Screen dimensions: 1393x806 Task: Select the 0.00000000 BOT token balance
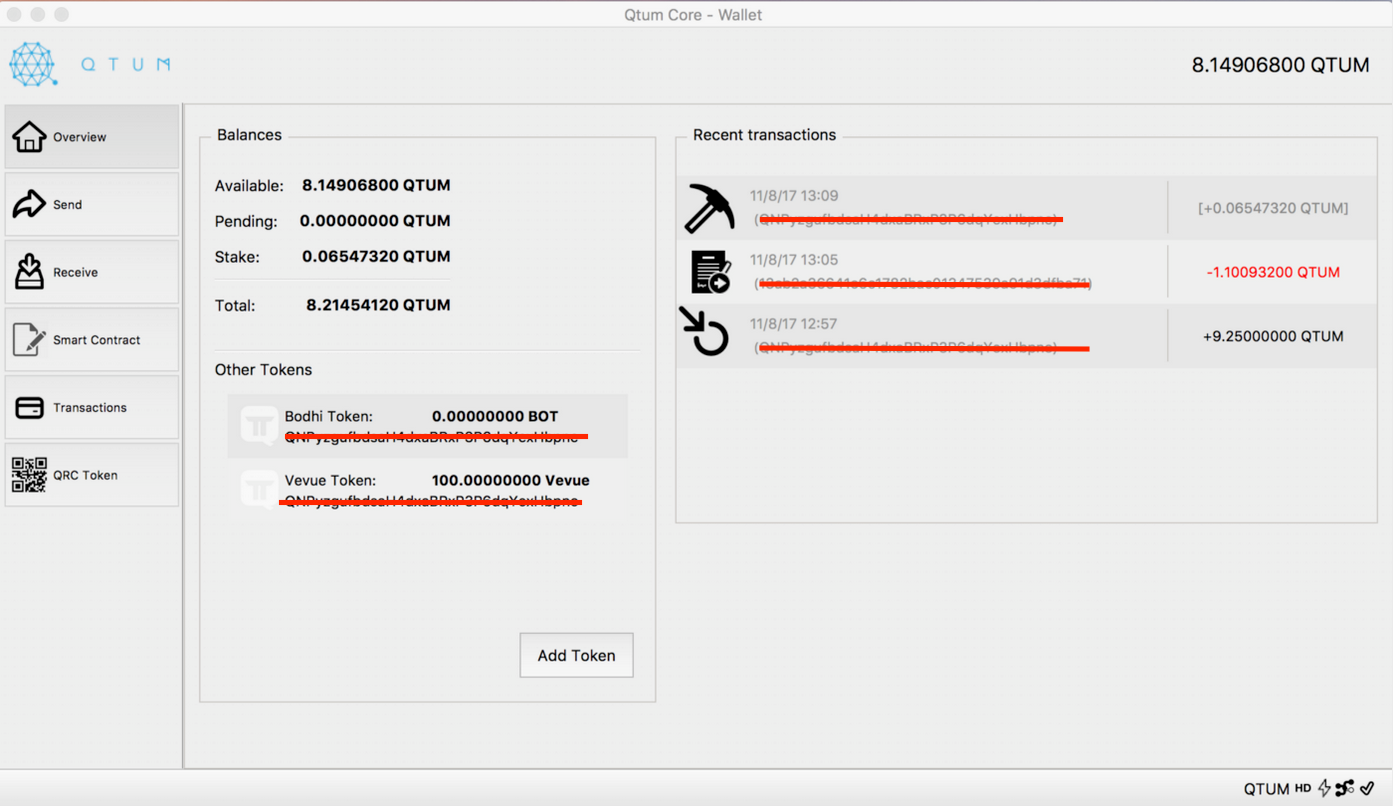click(495, 416)
